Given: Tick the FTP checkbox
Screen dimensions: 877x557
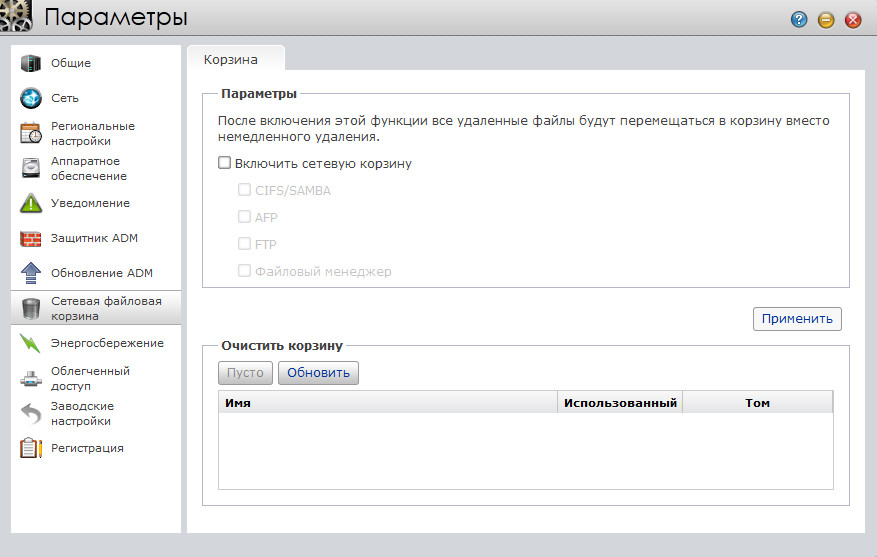Looking at the screenshot, I should 244,244.
